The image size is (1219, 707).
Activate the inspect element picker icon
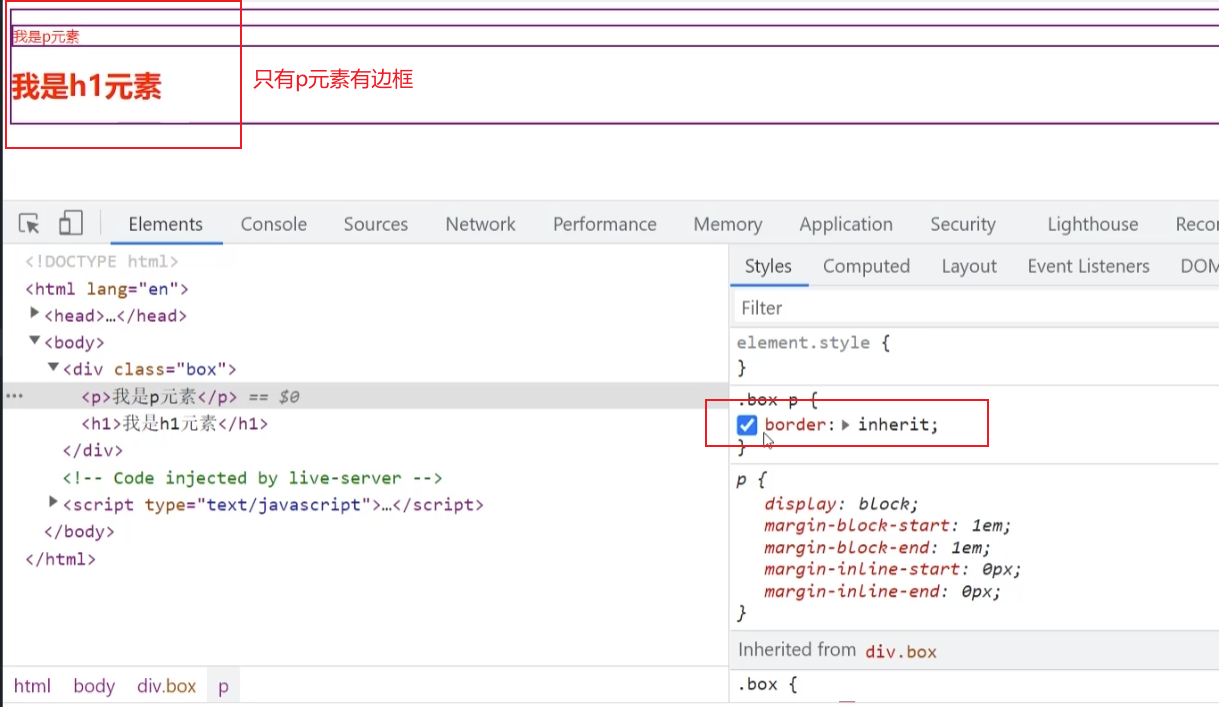coord(29,224)
